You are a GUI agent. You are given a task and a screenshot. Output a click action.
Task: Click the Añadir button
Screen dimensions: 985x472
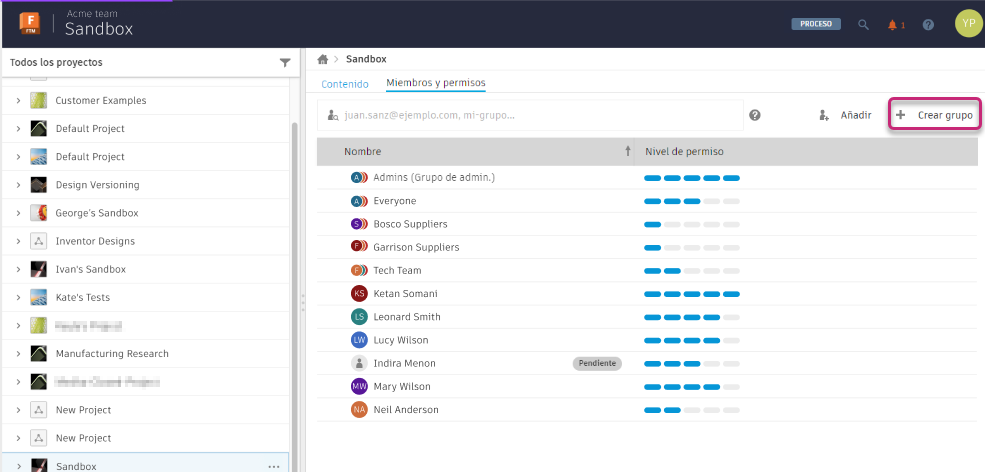(845, 115)
